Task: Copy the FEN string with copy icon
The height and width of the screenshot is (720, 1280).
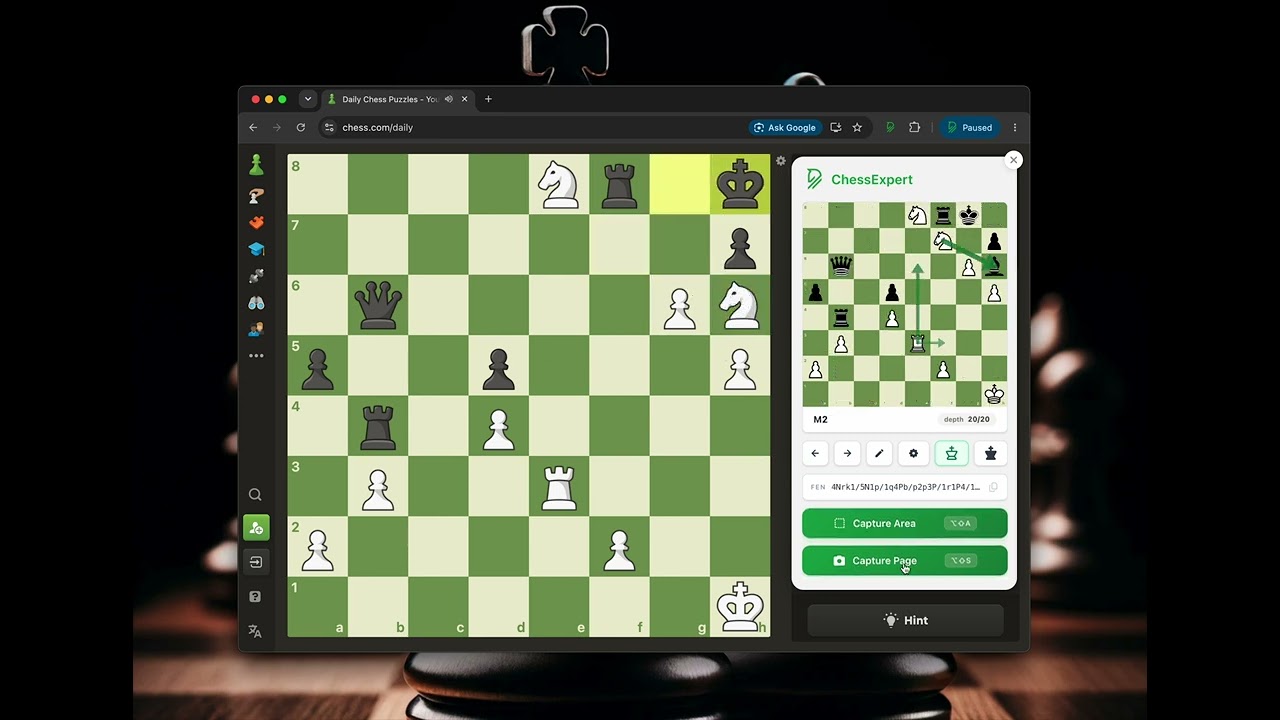Action: pos(993,487)
